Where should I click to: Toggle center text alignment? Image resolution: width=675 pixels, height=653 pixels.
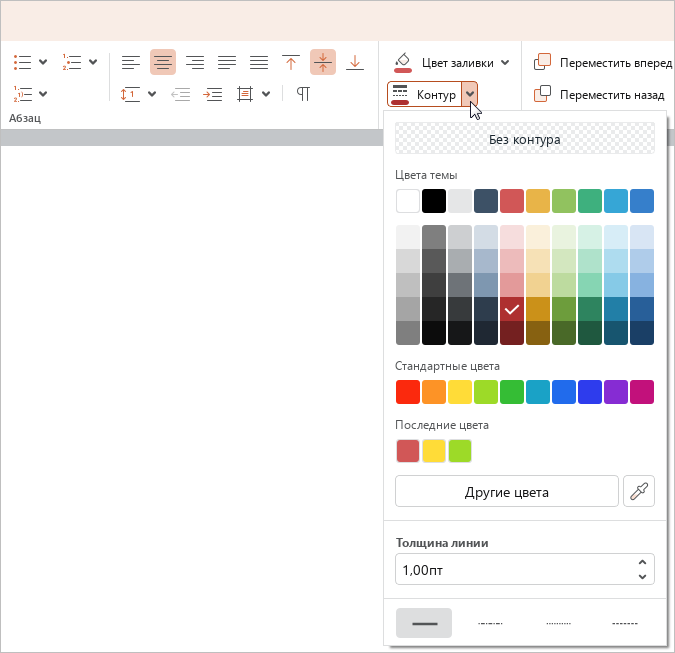click(x=163, y=62)
